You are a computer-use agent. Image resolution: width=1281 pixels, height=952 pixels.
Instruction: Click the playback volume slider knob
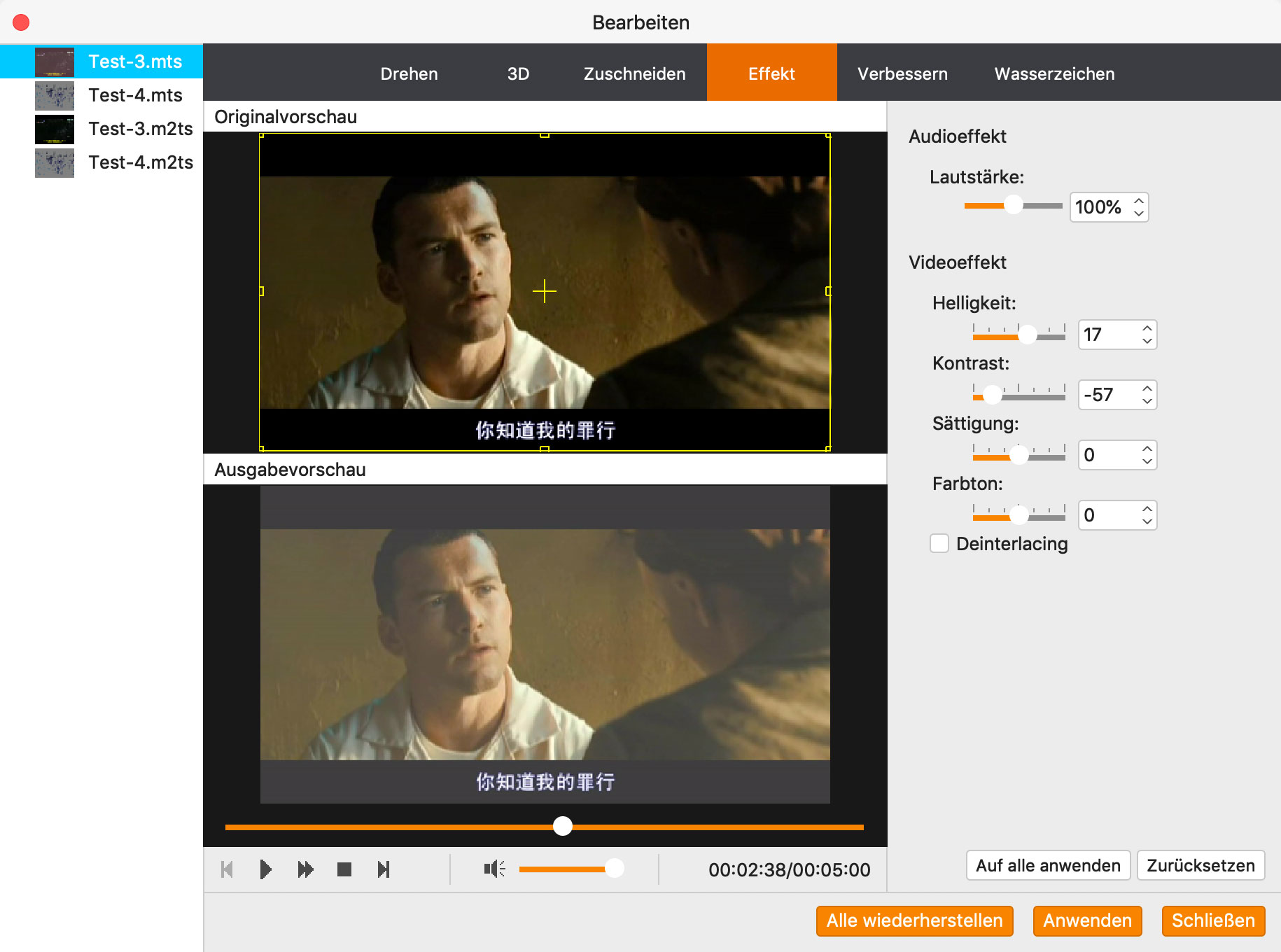click(614, 869)
